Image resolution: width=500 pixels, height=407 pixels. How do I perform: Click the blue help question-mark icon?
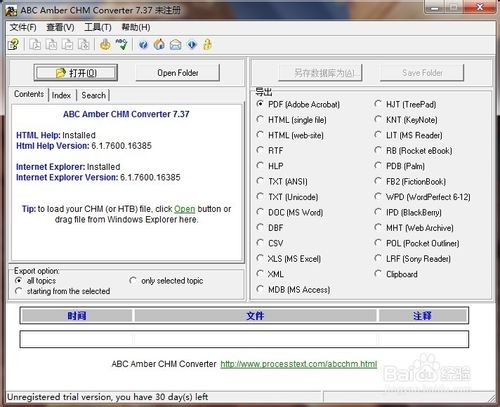[x=143, y=45]
